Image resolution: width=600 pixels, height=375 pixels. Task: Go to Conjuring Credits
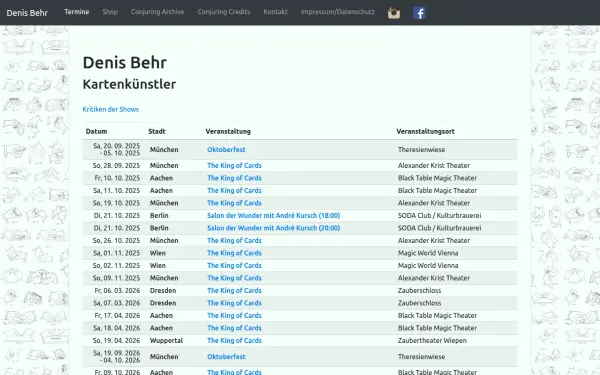coord(223,12)
